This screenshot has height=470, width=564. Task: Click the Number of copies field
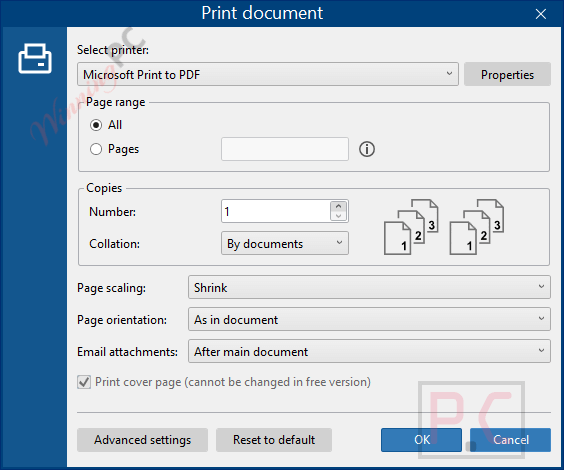[x=276, y=211]
